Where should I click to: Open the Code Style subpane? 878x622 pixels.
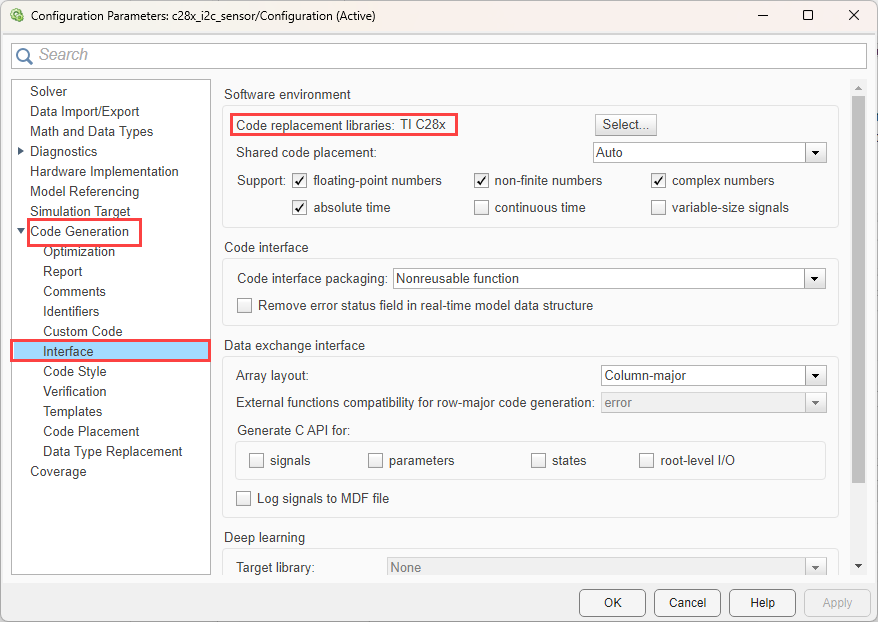[74, 371]
